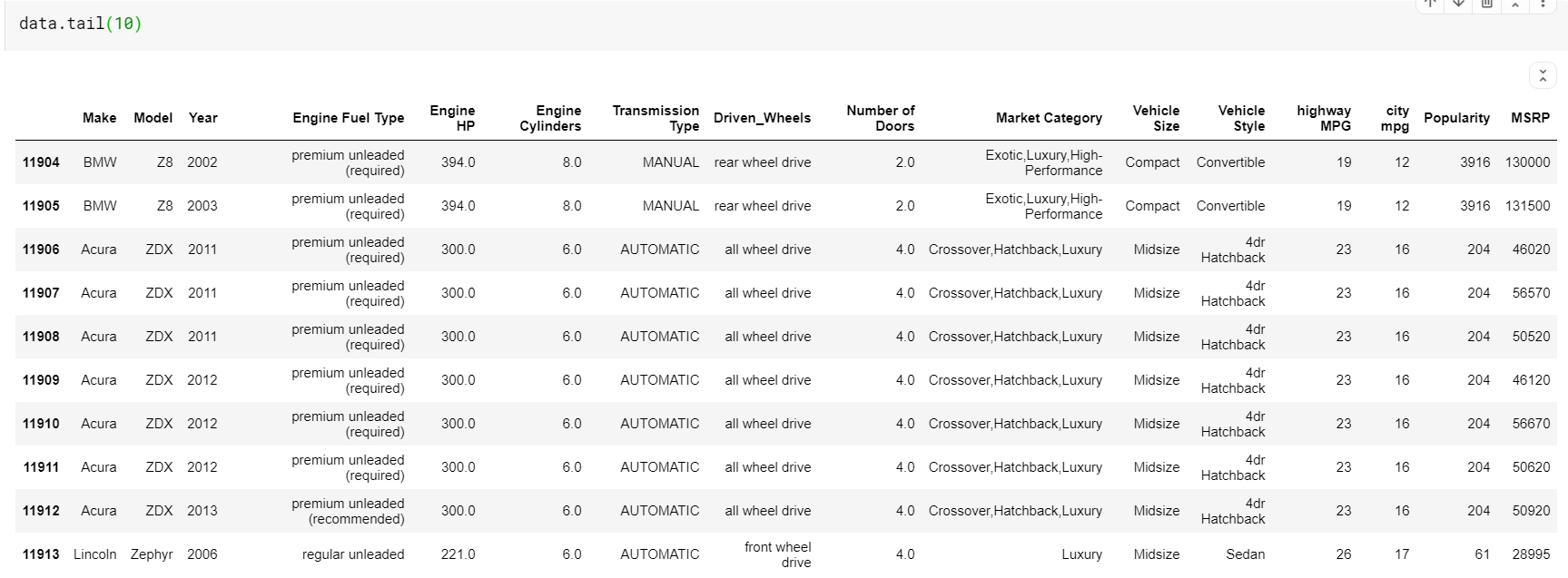Open the cell's three-dot more options menu
1568x578 pixels.
tap(1543, 4)
